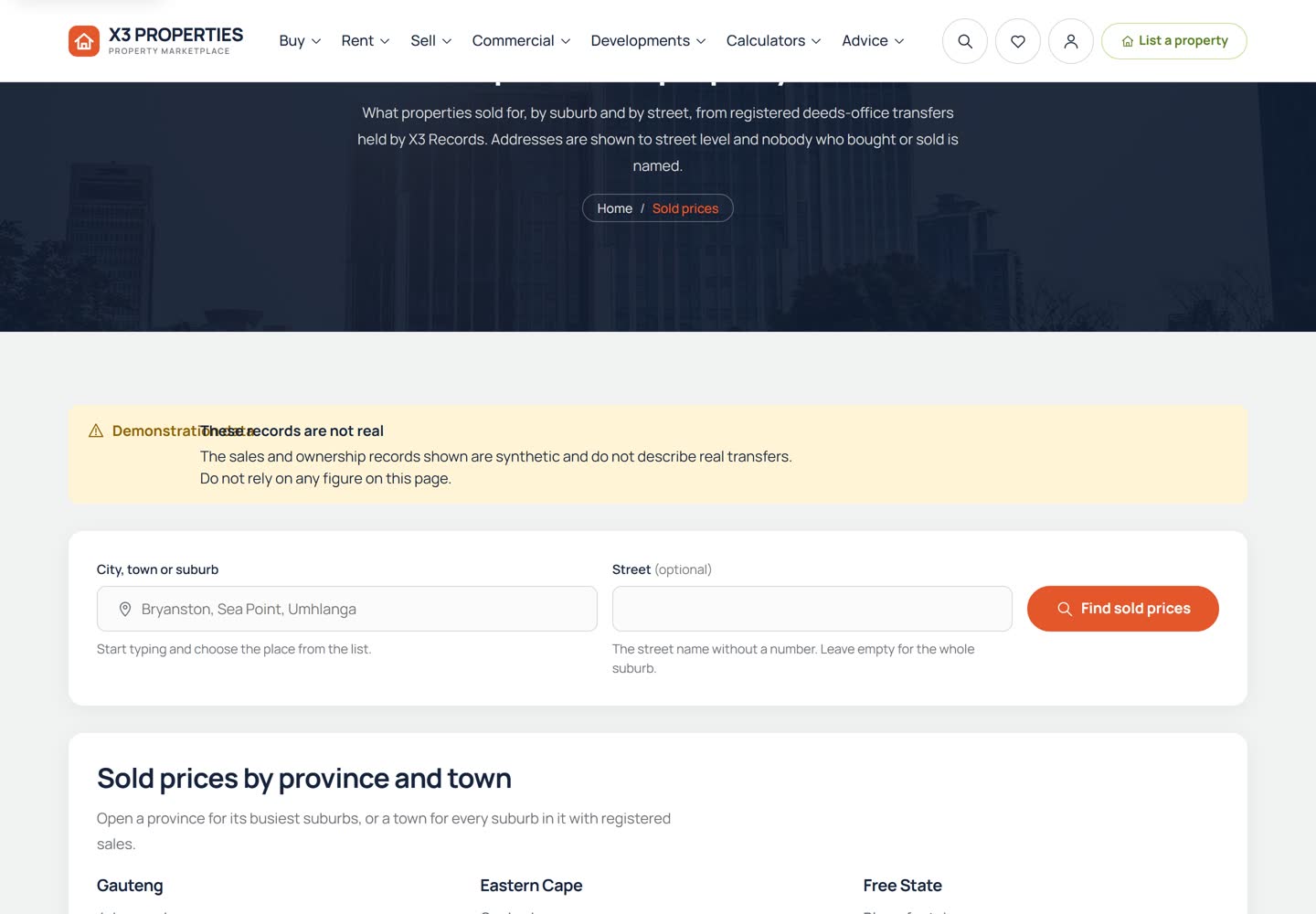Click the 'Sold prices by province and town' heading

(304, 779)
